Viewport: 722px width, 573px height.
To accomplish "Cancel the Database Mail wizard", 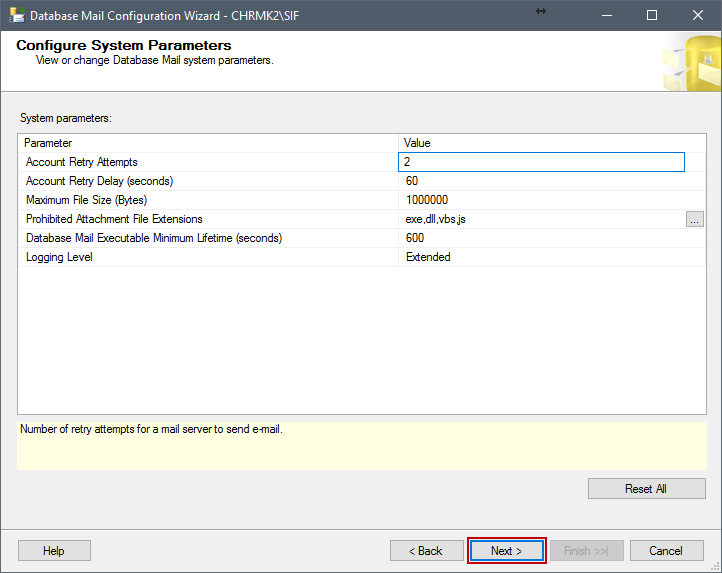I will pos(666,551).
